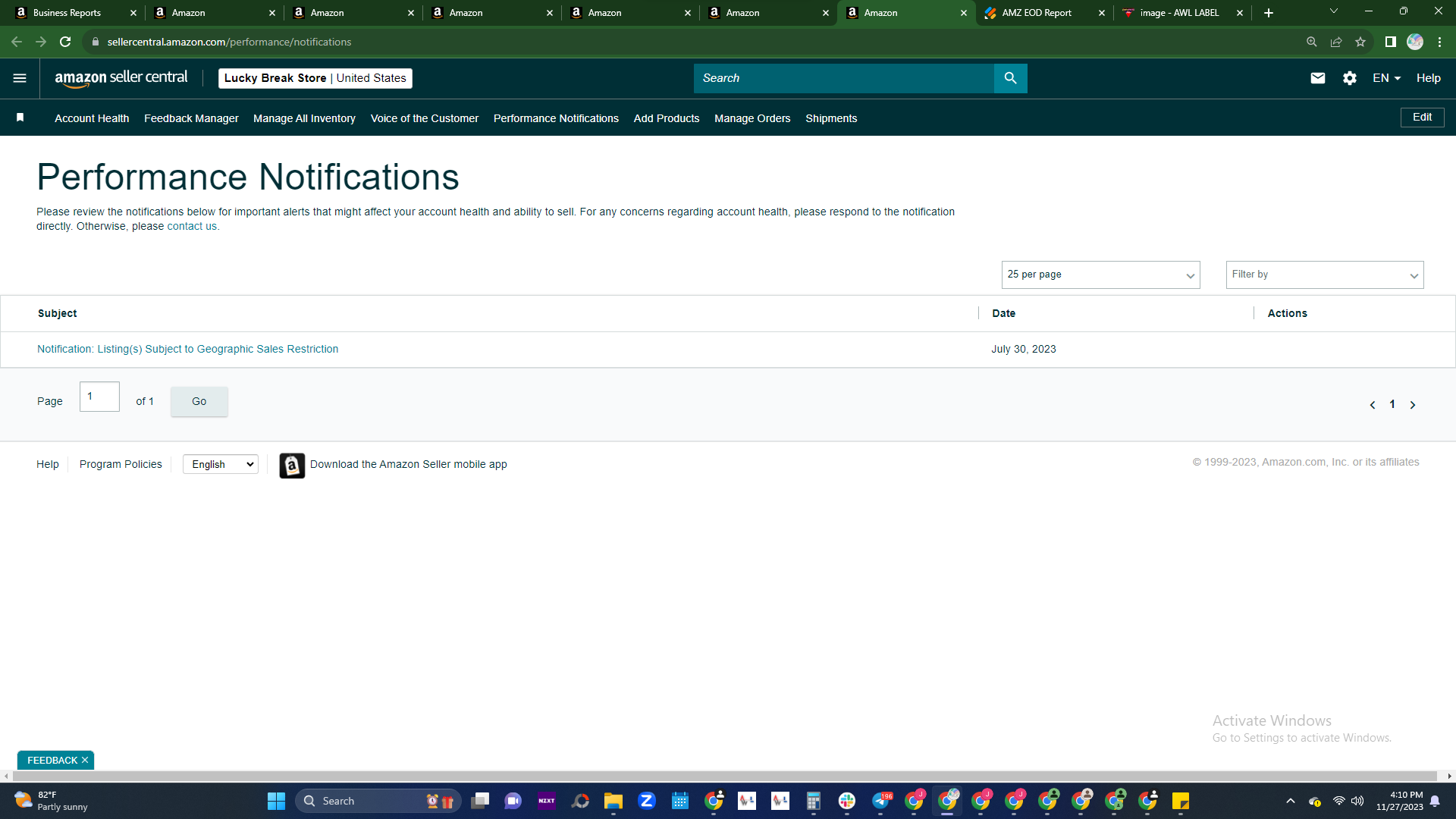Open Telegram from the taskbar
The image size is (1456, 819).
pos(881,801)
